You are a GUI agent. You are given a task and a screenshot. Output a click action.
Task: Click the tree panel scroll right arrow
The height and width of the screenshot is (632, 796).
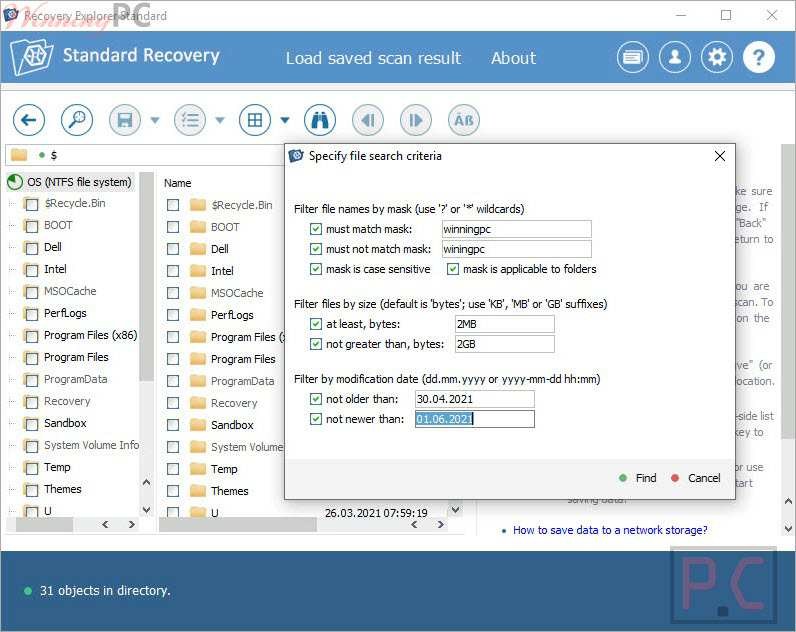coord(131,524)
